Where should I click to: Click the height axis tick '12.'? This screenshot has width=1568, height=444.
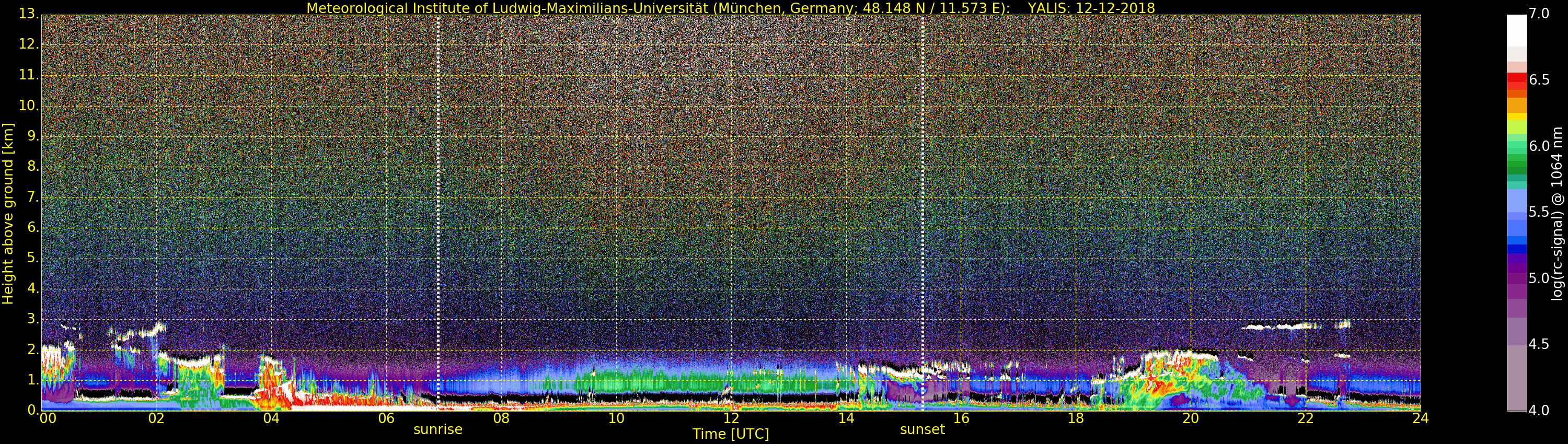[28, 44]
